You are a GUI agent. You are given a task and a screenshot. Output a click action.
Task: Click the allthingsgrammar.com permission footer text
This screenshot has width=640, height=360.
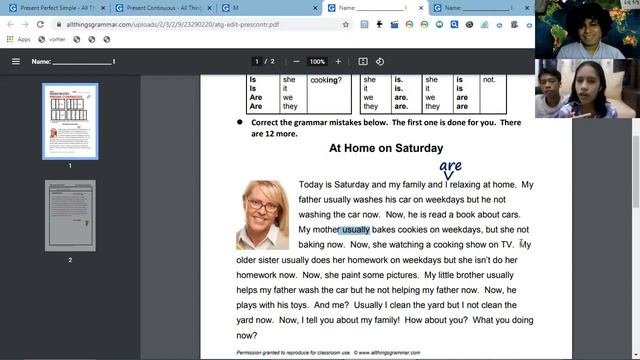(328, 353)
